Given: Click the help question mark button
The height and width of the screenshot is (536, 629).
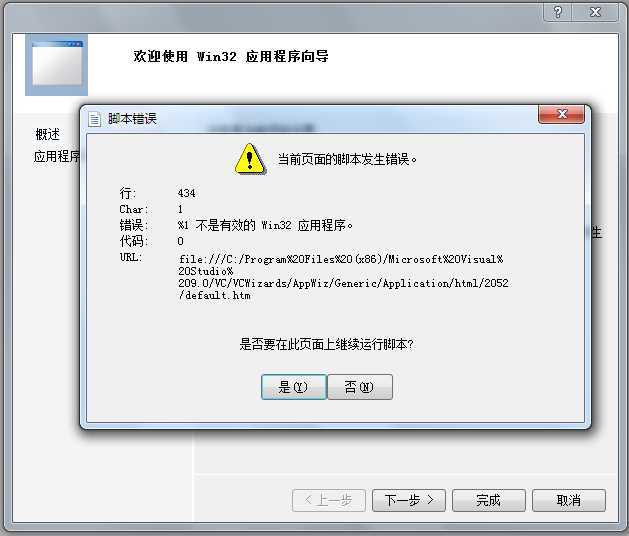Looking at the screenshot, I should (557, 12).
